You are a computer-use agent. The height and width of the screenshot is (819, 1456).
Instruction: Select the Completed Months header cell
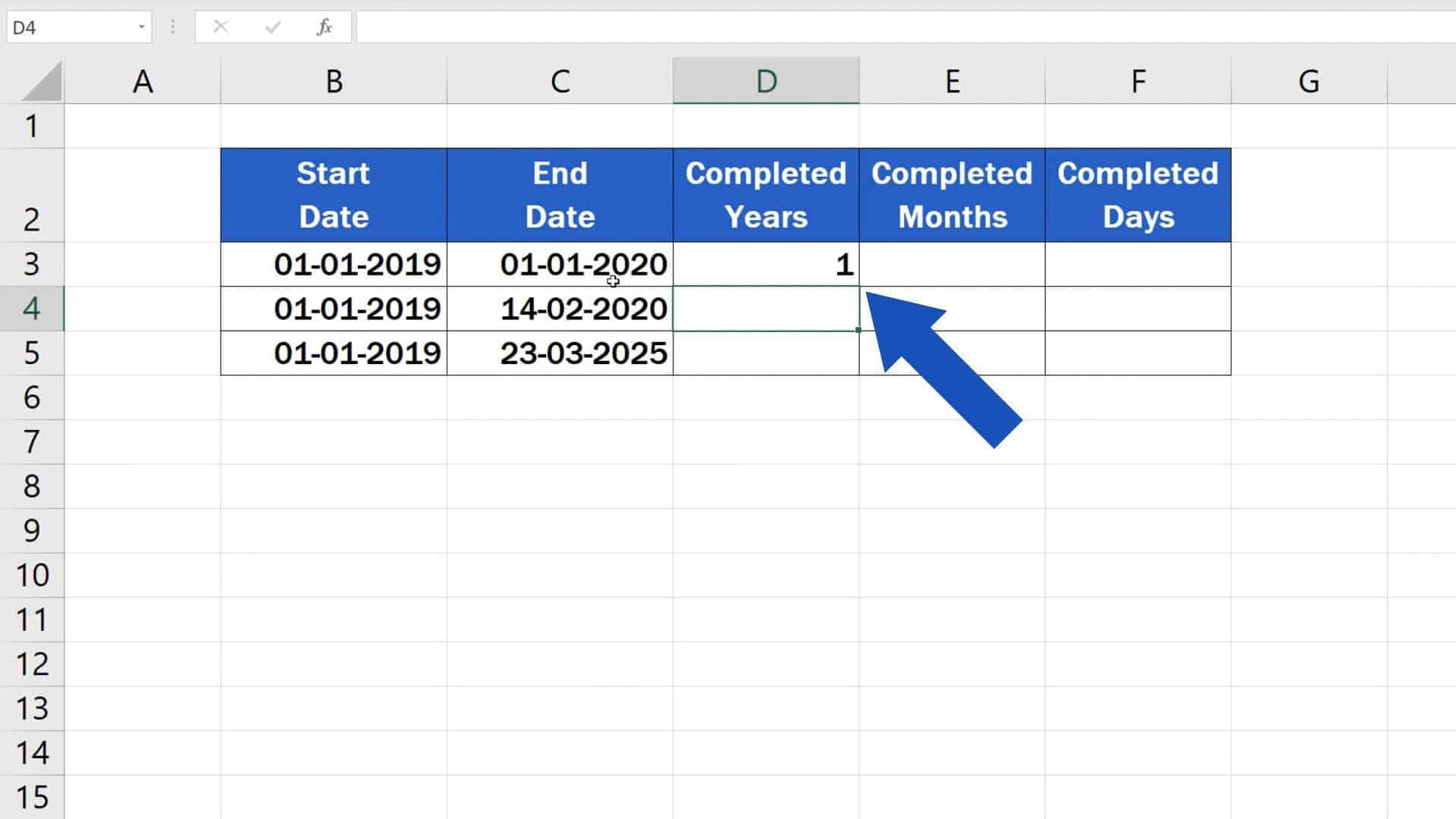(x=952, y=194)
